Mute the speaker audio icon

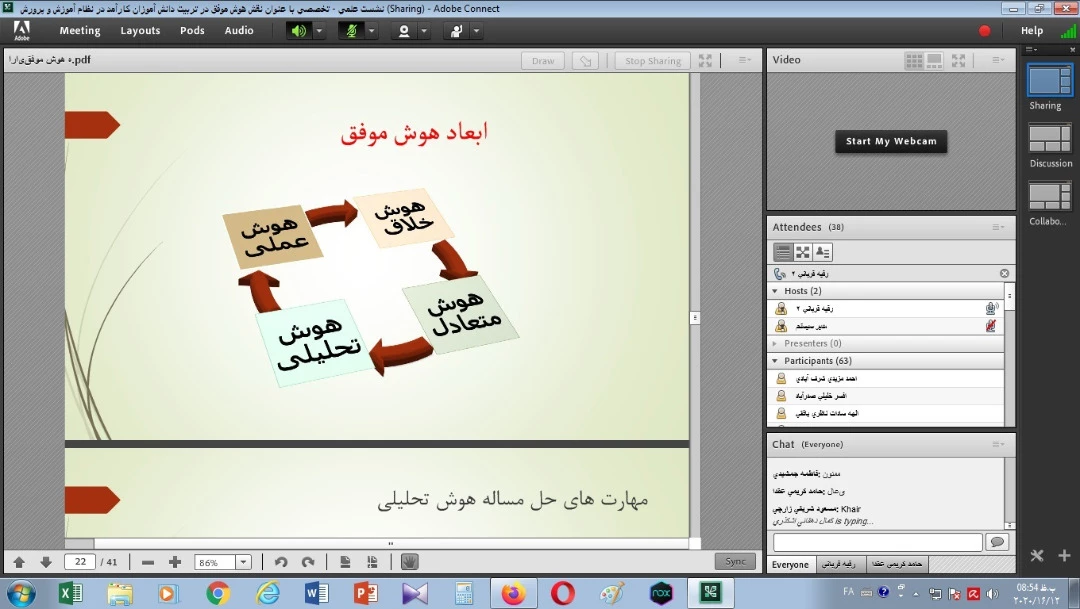(299, 31)
